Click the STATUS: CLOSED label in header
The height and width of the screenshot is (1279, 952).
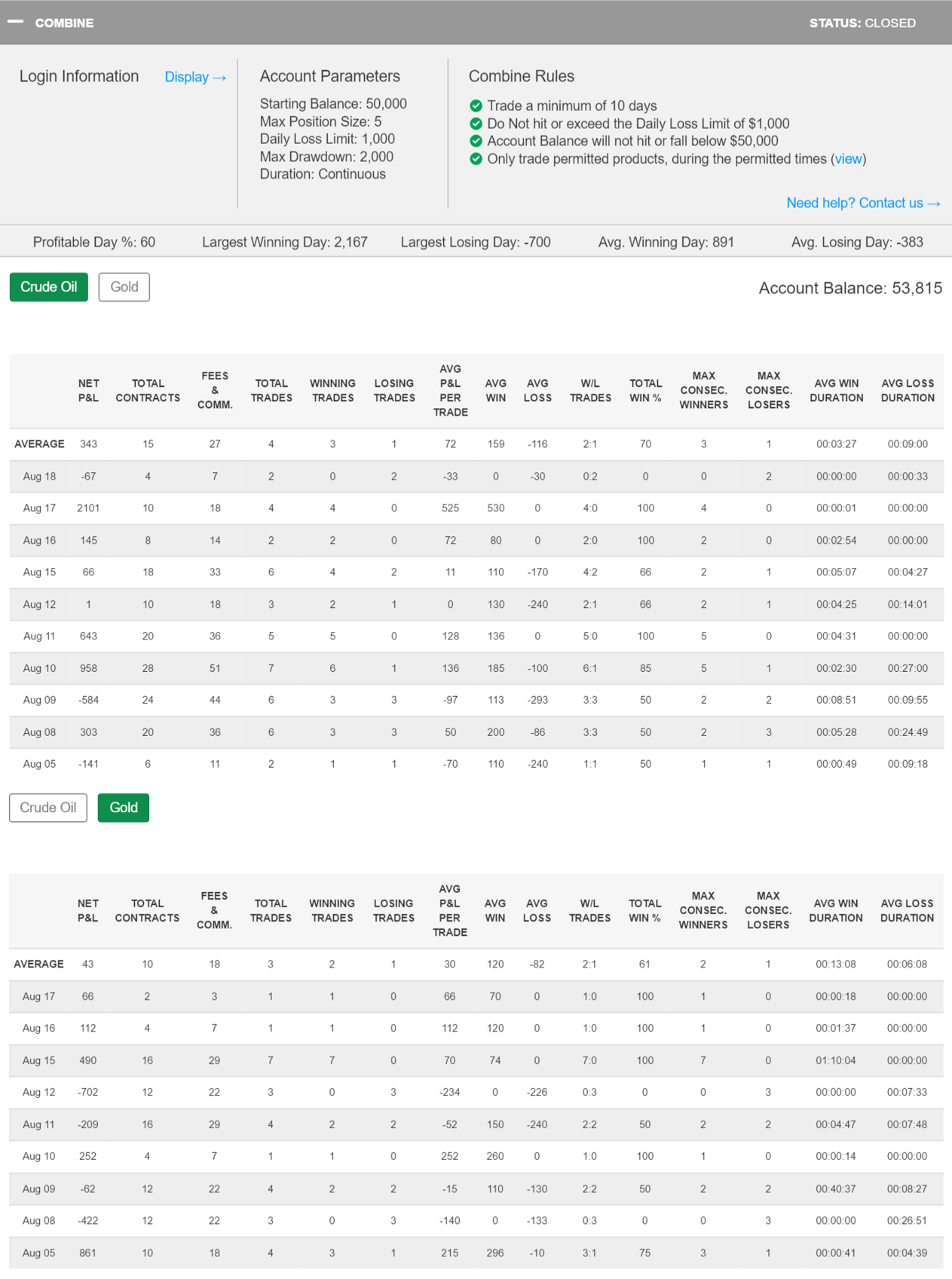coord(862,23)
